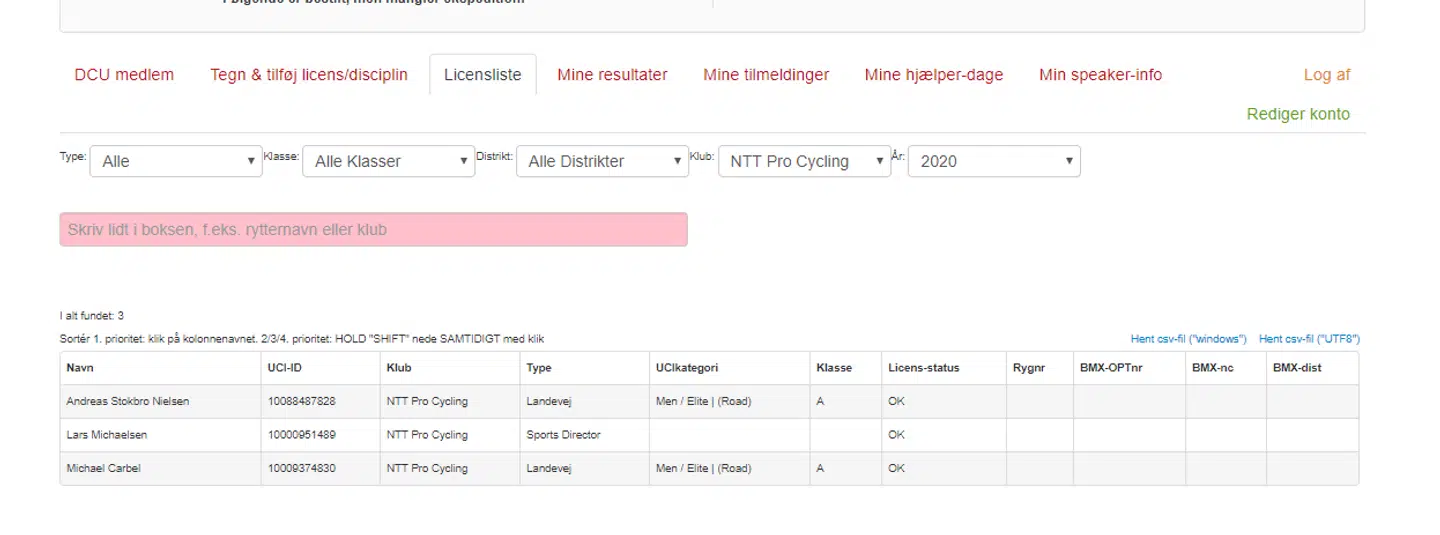
Task: Download the csv-fil "UTF8" link
Action: coord(1309,339)
